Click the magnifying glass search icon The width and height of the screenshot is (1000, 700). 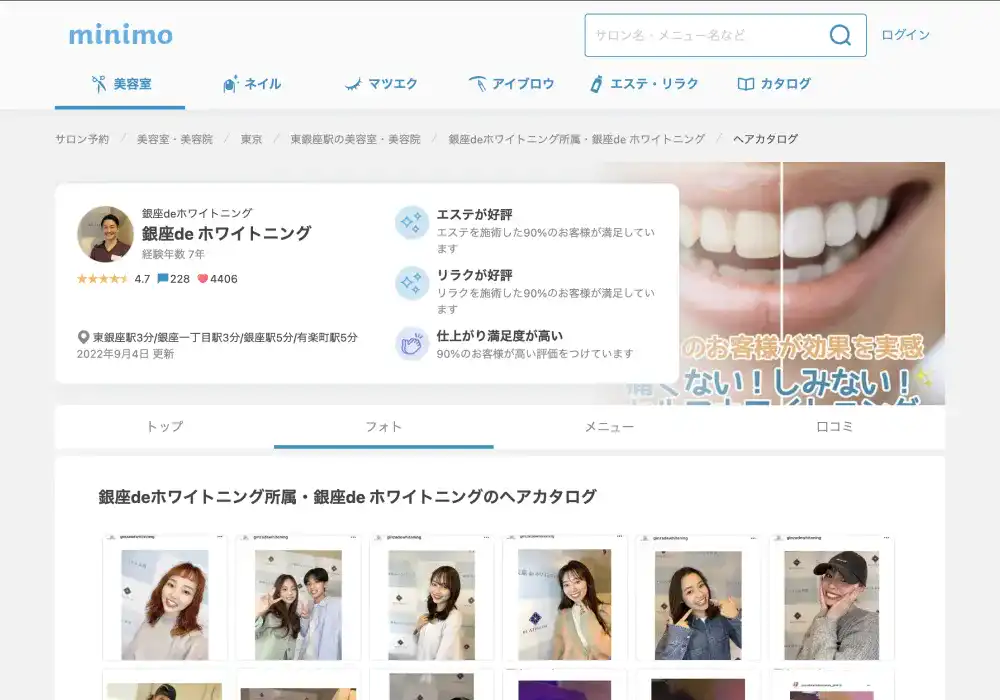(x=840, y=36)
